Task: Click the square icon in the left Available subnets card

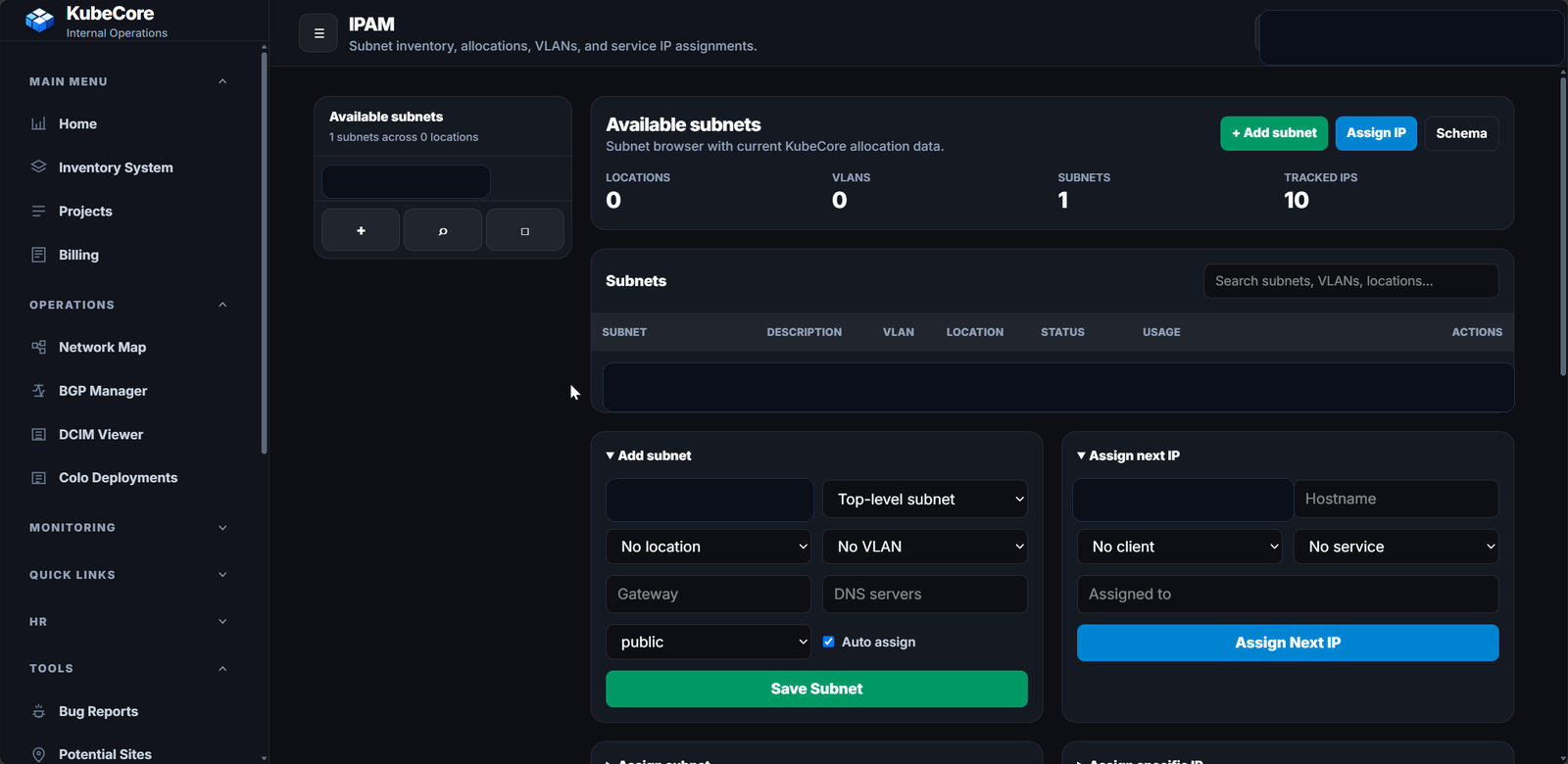Action: (525, 230)
